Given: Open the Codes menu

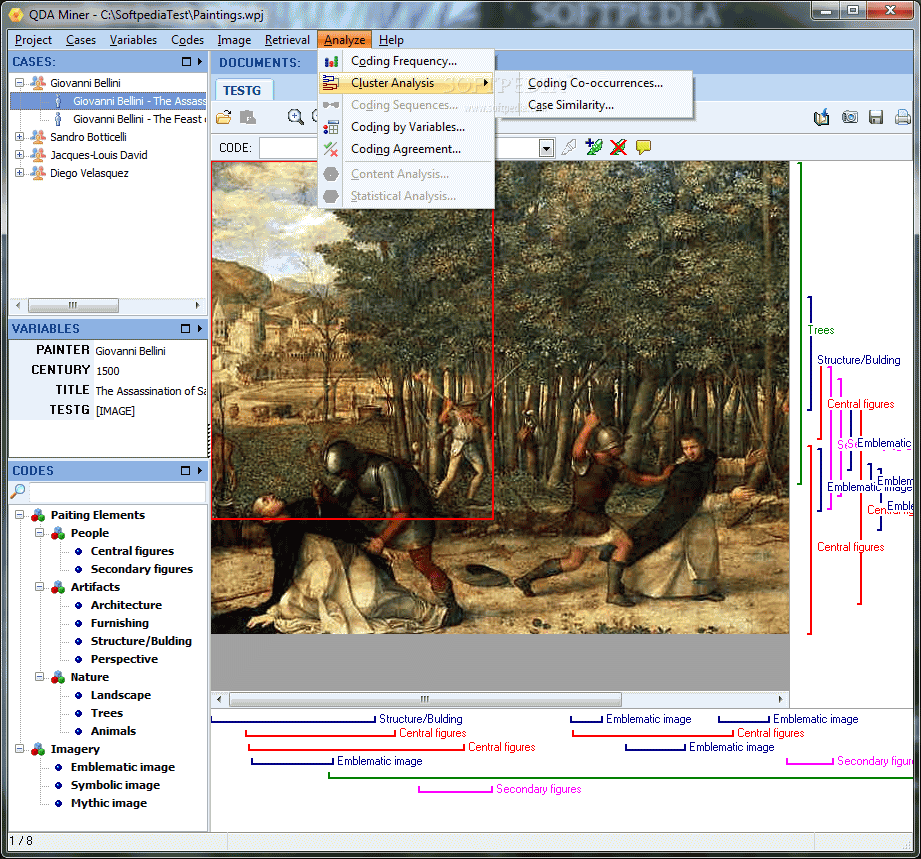Looking at the screenshot, I should [187, 40].
